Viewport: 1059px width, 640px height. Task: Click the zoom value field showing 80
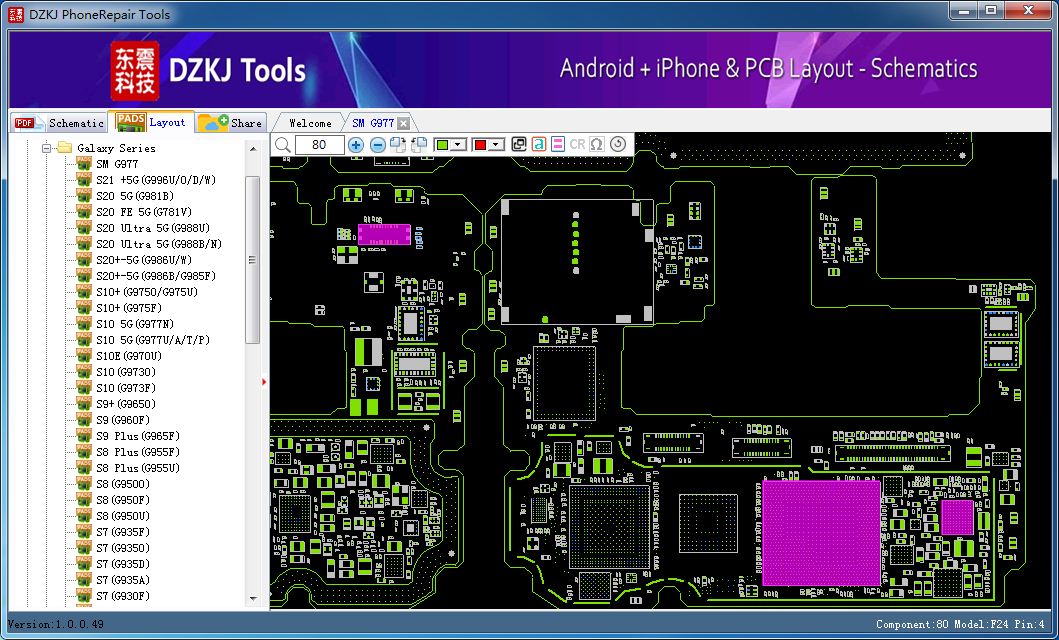click(x=319, y=144)
